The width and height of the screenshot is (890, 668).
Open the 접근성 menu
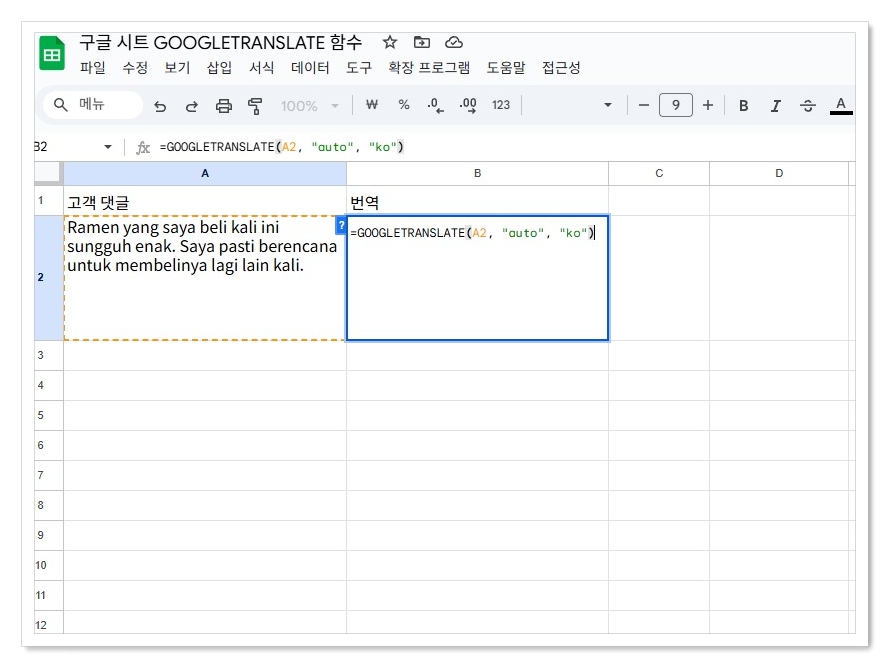tap(561, 68)
